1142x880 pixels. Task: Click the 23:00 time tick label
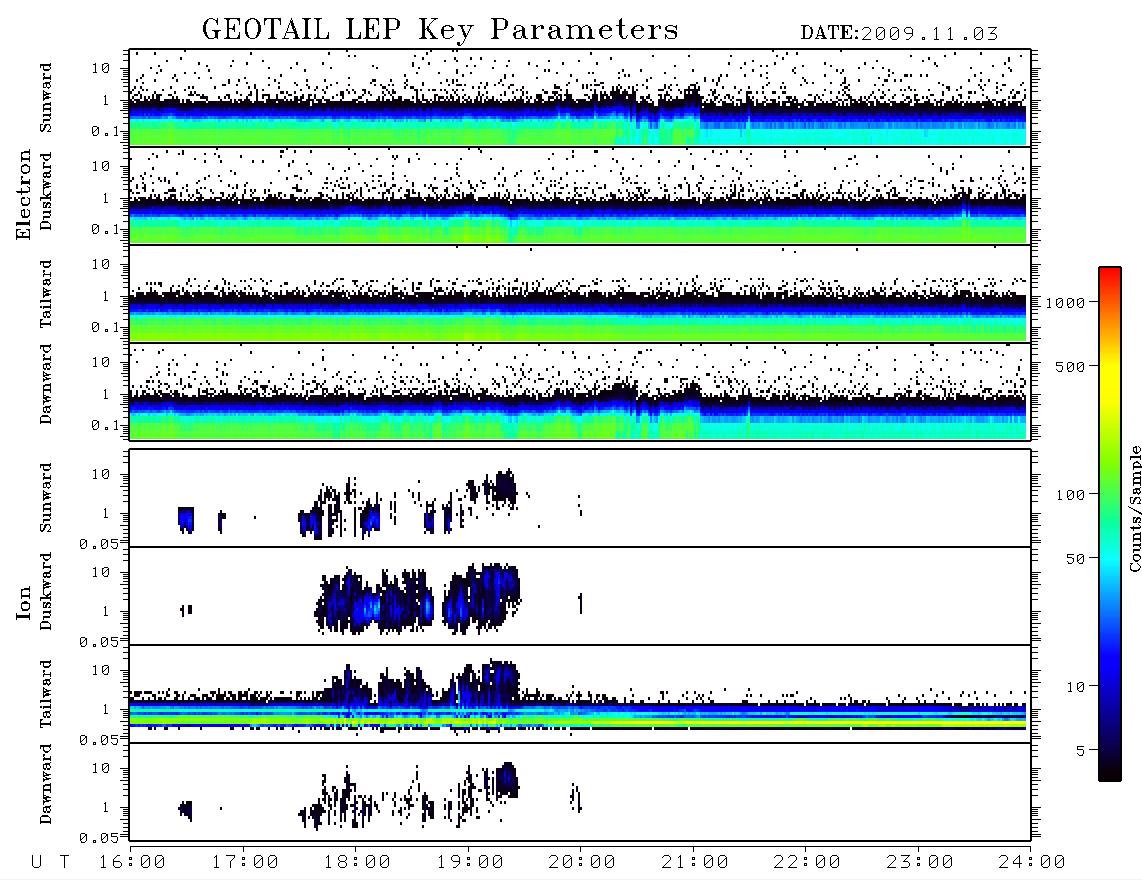920,863
